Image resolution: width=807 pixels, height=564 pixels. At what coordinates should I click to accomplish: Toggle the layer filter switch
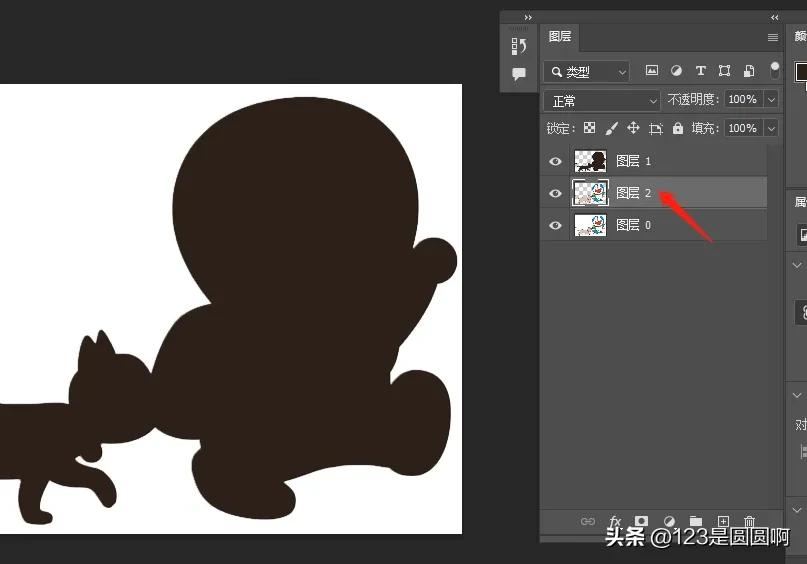click(775, 71)
